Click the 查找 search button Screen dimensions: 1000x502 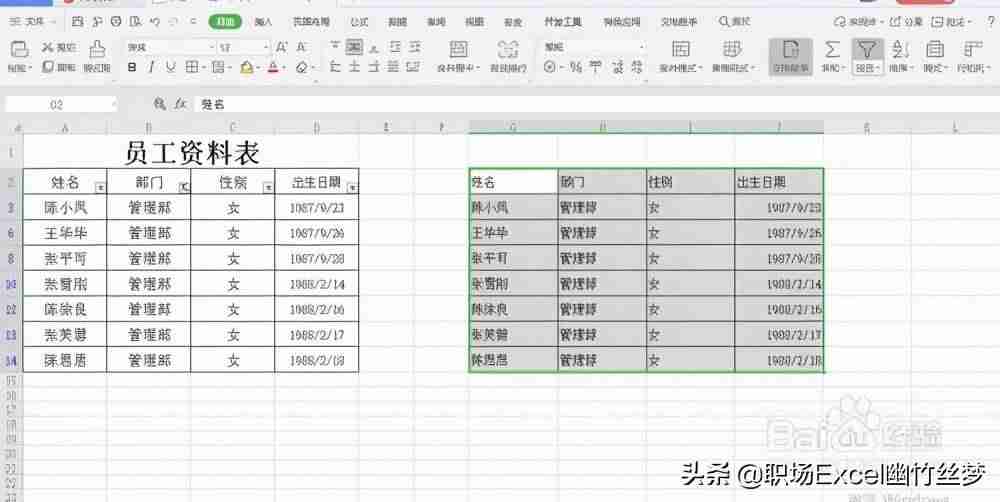(x=735, y=22)
